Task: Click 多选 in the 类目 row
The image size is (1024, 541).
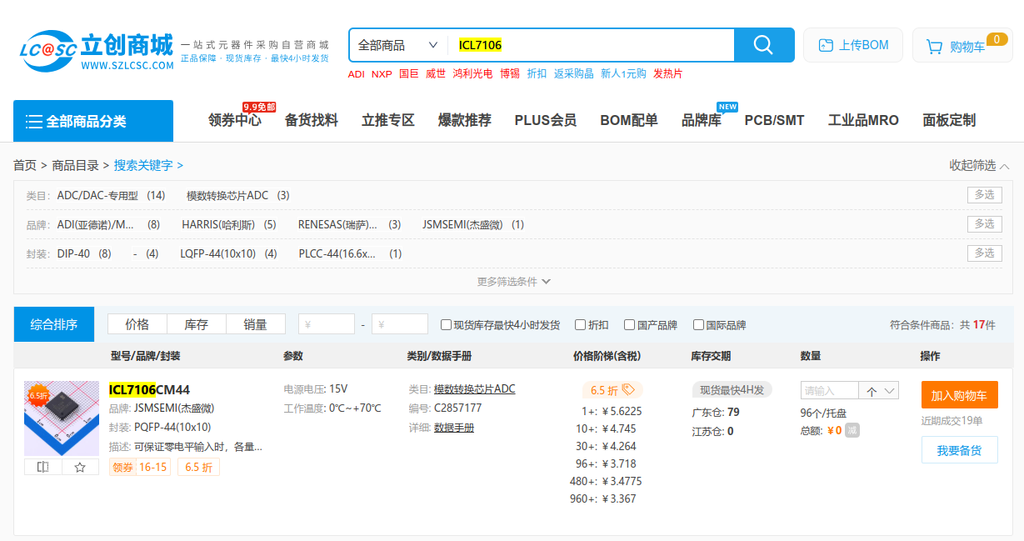Action: click(984, 195)
